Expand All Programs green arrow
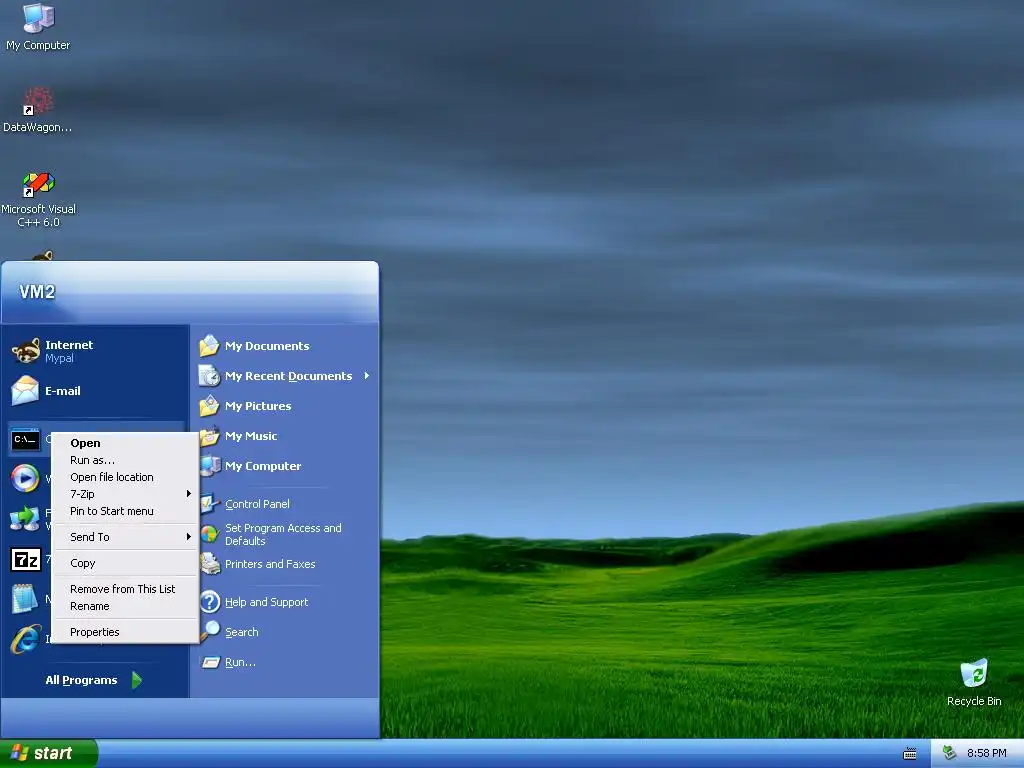The width and height of the screenshot is (1024, 768). coord(136,680)
